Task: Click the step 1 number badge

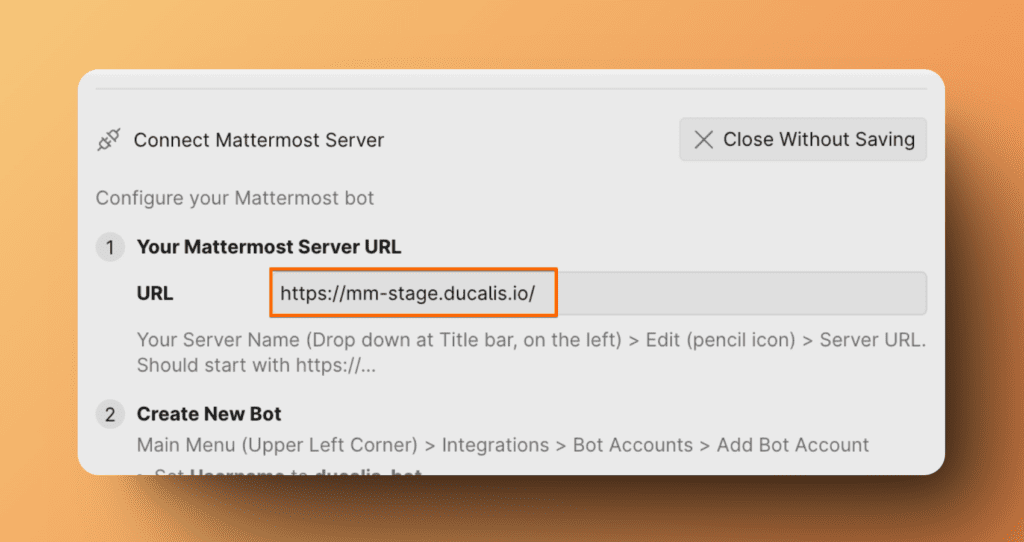Action: 110,247
